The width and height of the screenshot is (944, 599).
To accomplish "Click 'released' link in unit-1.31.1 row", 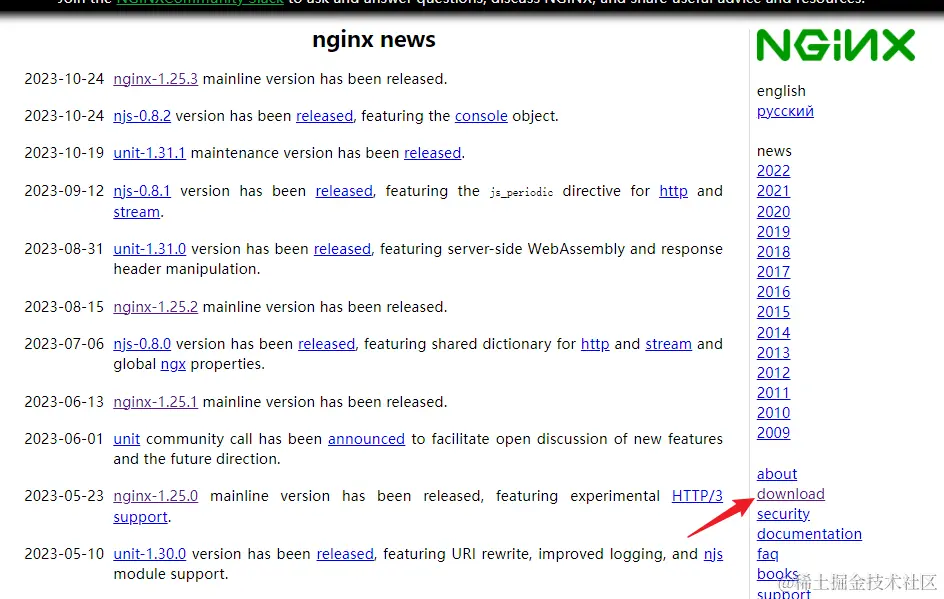I will click(432, 153).
